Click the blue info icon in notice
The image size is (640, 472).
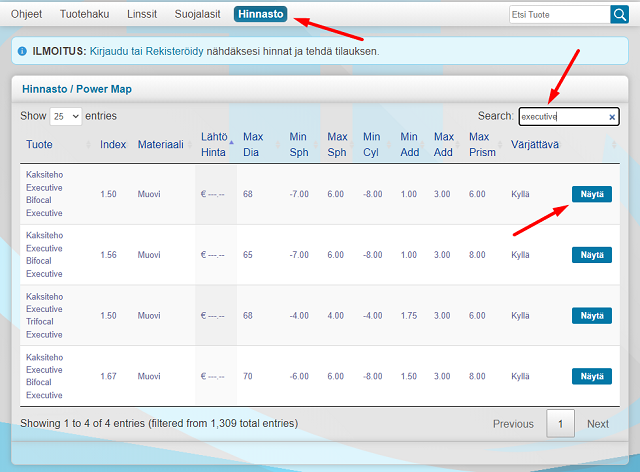pyautogui.click(x=22, y=50)
